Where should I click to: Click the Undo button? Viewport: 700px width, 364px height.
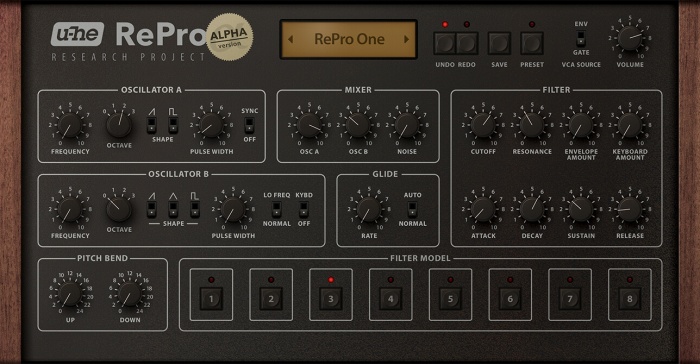click(445, 43)
